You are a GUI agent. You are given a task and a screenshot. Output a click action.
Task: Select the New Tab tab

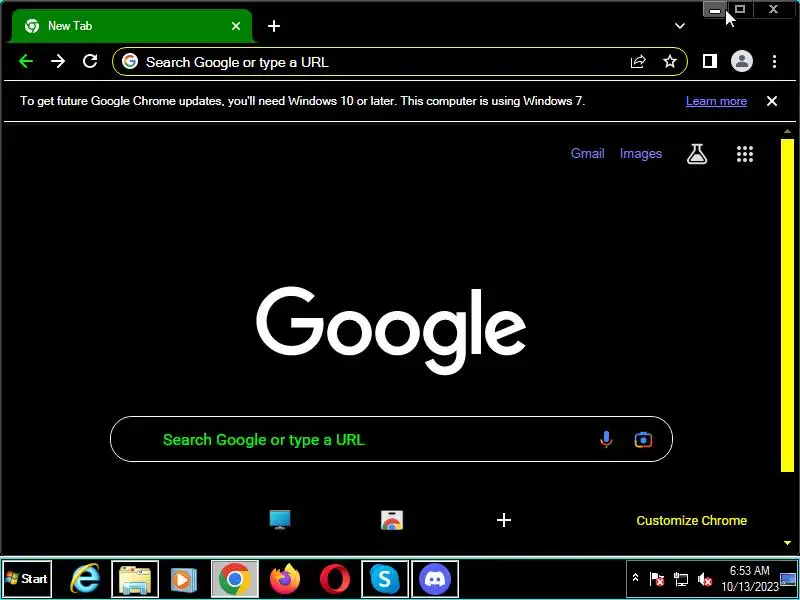[132, 26]
